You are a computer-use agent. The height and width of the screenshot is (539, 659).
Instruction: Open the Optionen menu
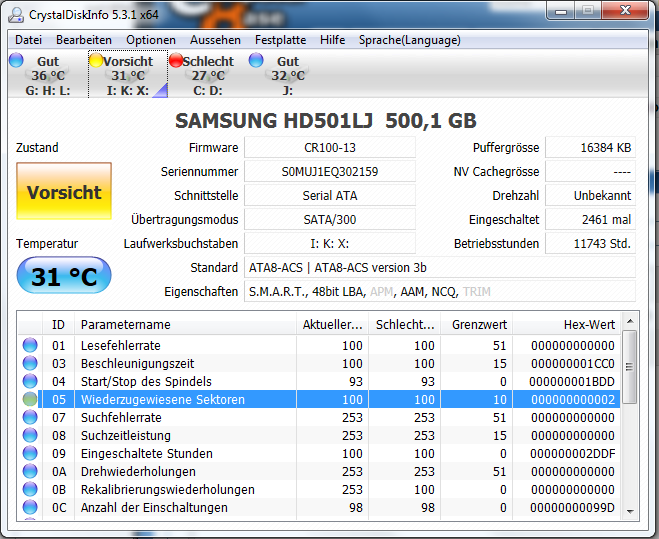151,40
